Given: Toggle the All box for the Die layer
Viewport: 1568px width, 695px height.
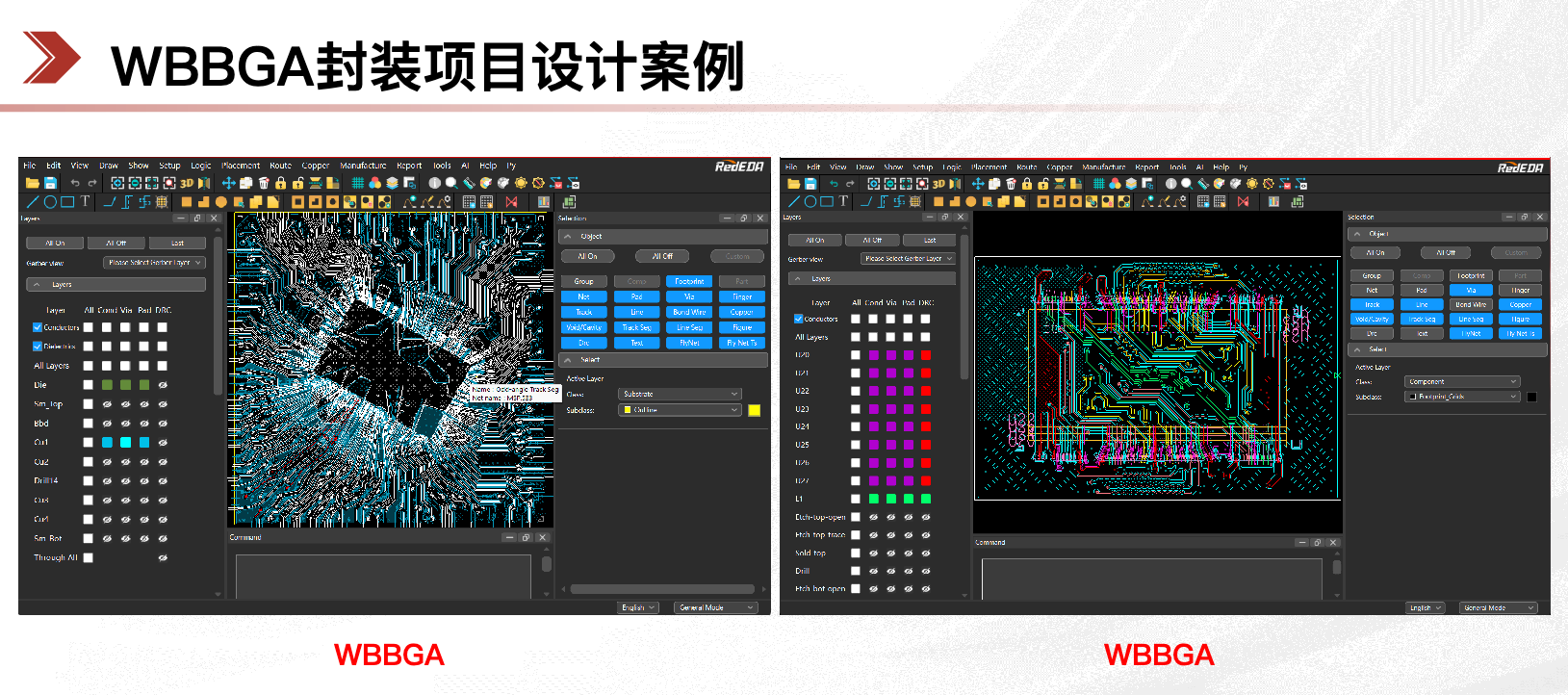Looking at the screenshot, I should tap(89, 385).
